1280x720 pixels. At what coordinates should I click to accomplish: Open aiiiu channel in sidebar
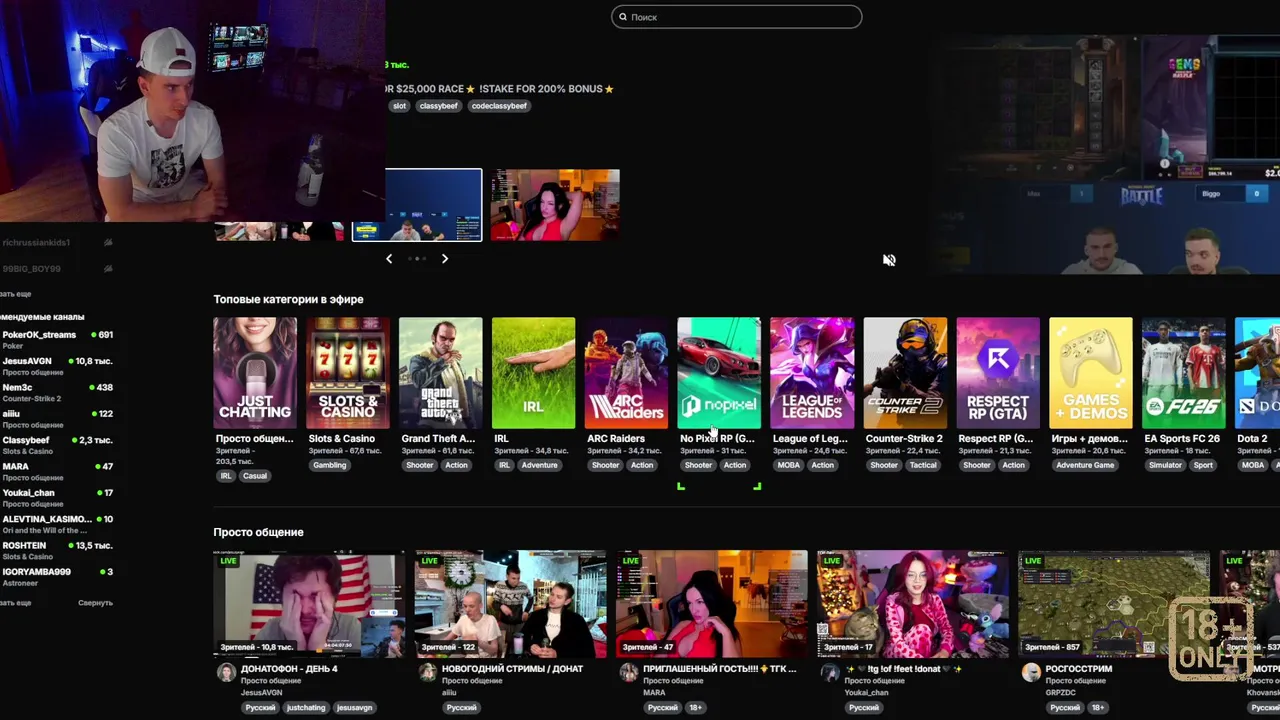pos(57,418)
